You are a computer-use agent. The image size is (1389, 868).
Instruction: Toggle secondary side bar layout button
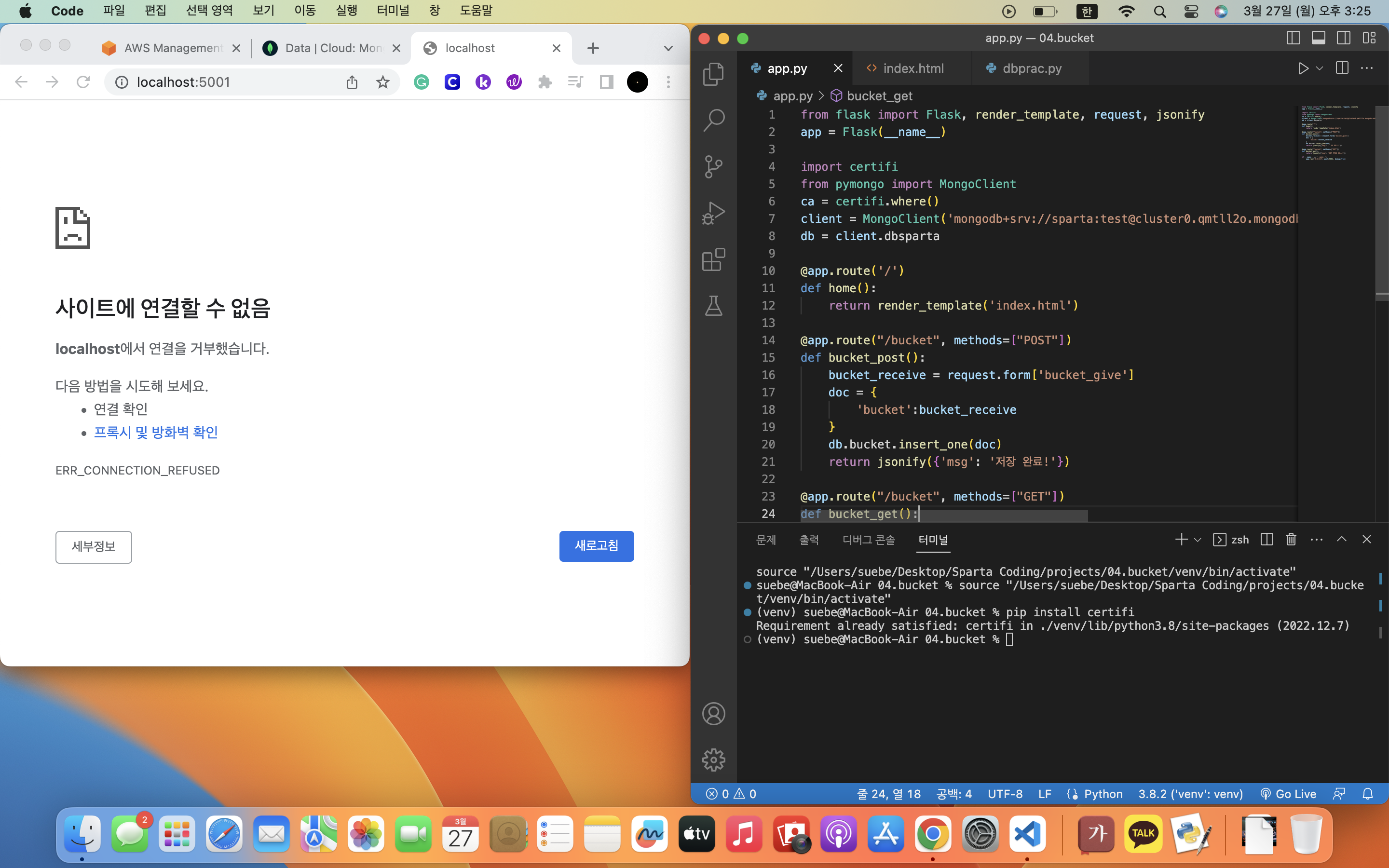(x=1344, y=38)
